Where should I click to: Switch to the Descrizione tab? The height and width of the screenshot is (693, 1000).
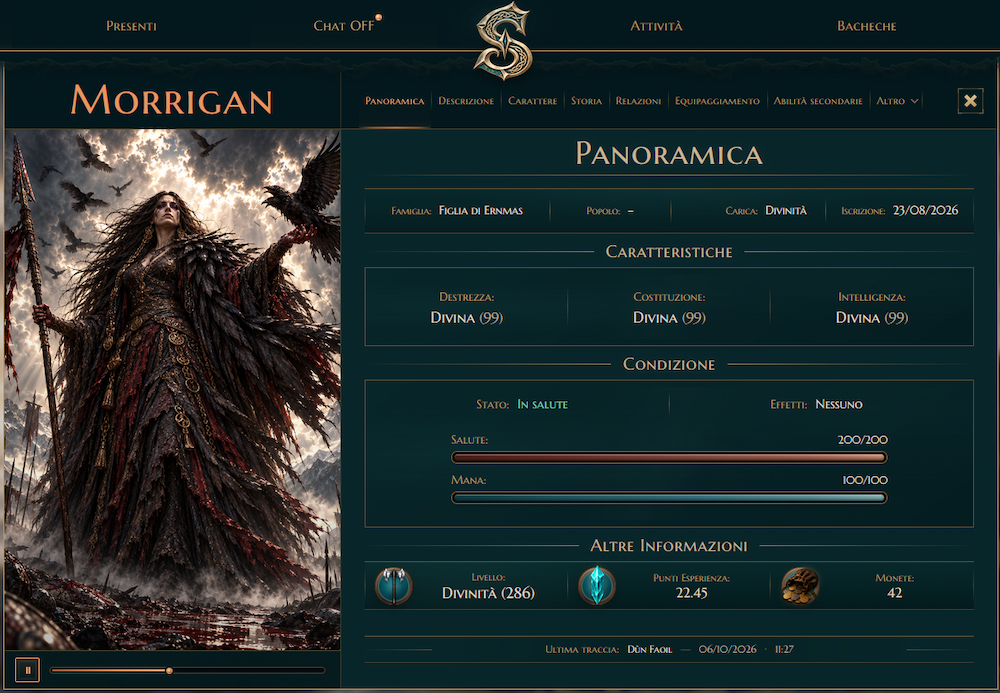466,101
